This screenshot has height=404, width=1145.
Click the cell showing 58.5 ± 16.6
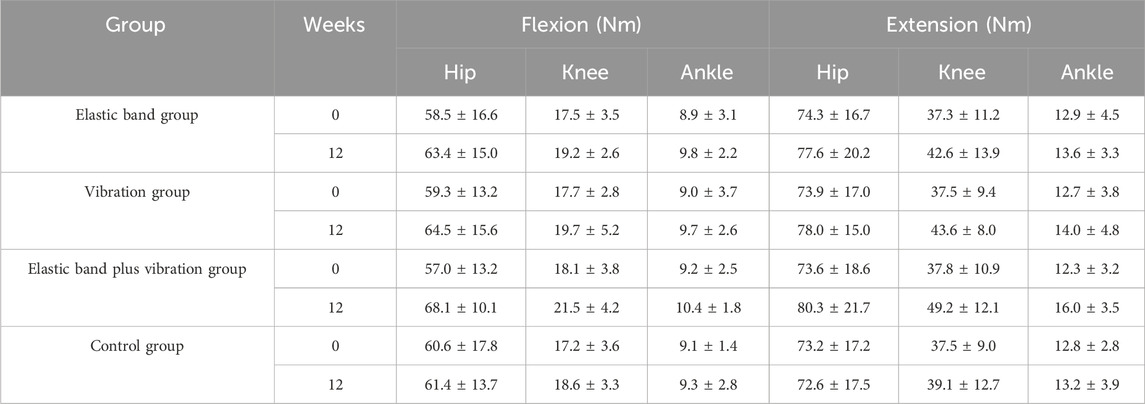461,115
